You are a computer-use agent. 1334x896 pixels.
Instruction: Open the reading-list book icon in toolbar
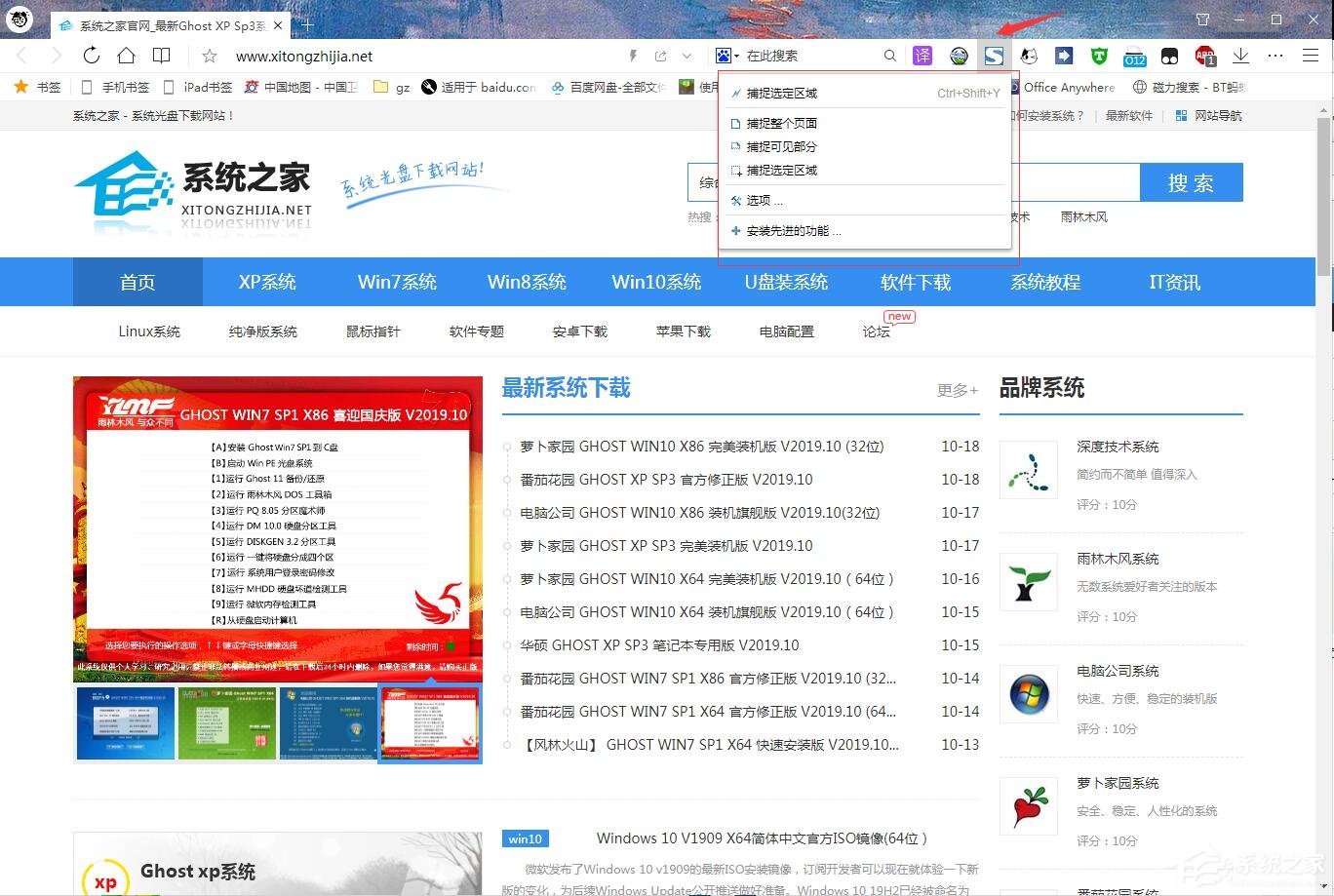[161, 56]
